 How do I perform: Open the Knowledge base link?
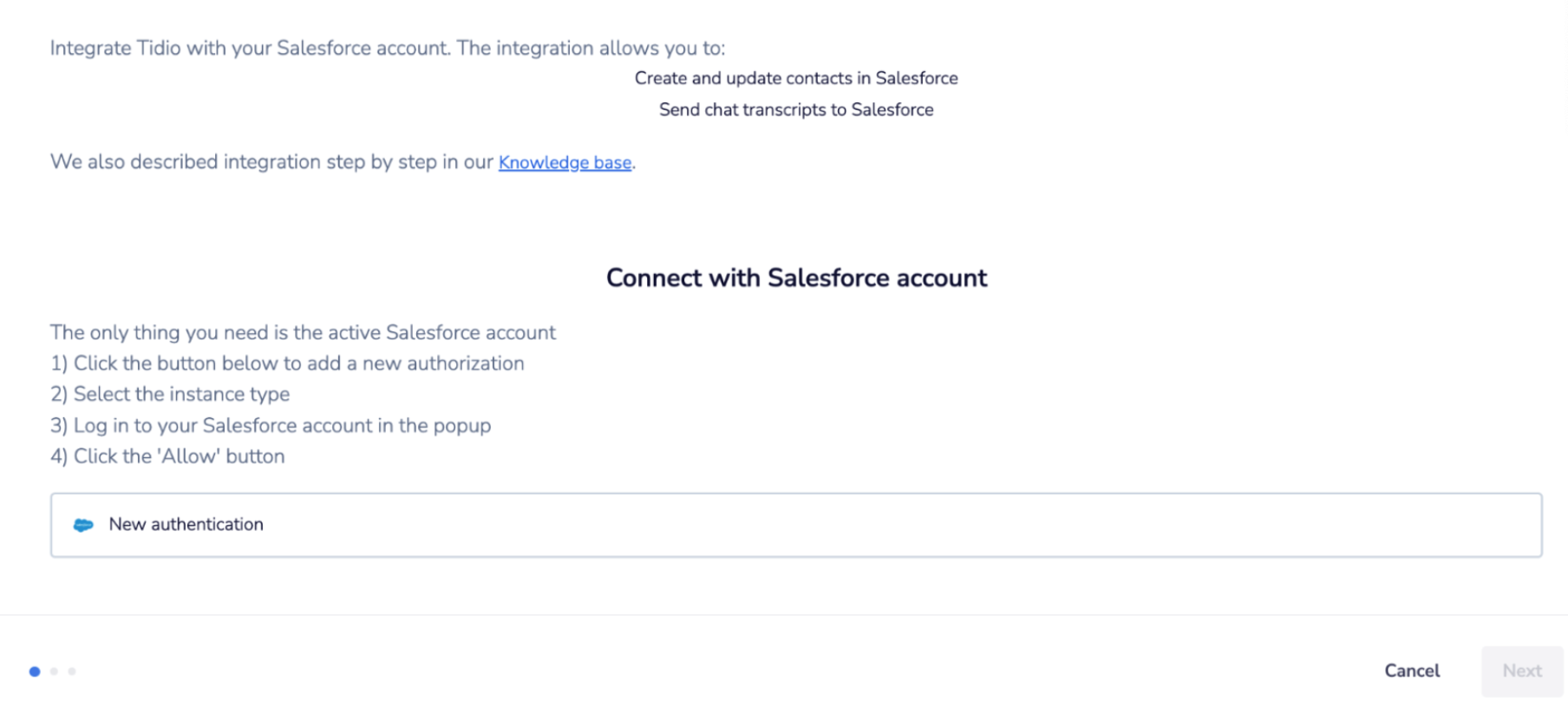coord(565,162)
